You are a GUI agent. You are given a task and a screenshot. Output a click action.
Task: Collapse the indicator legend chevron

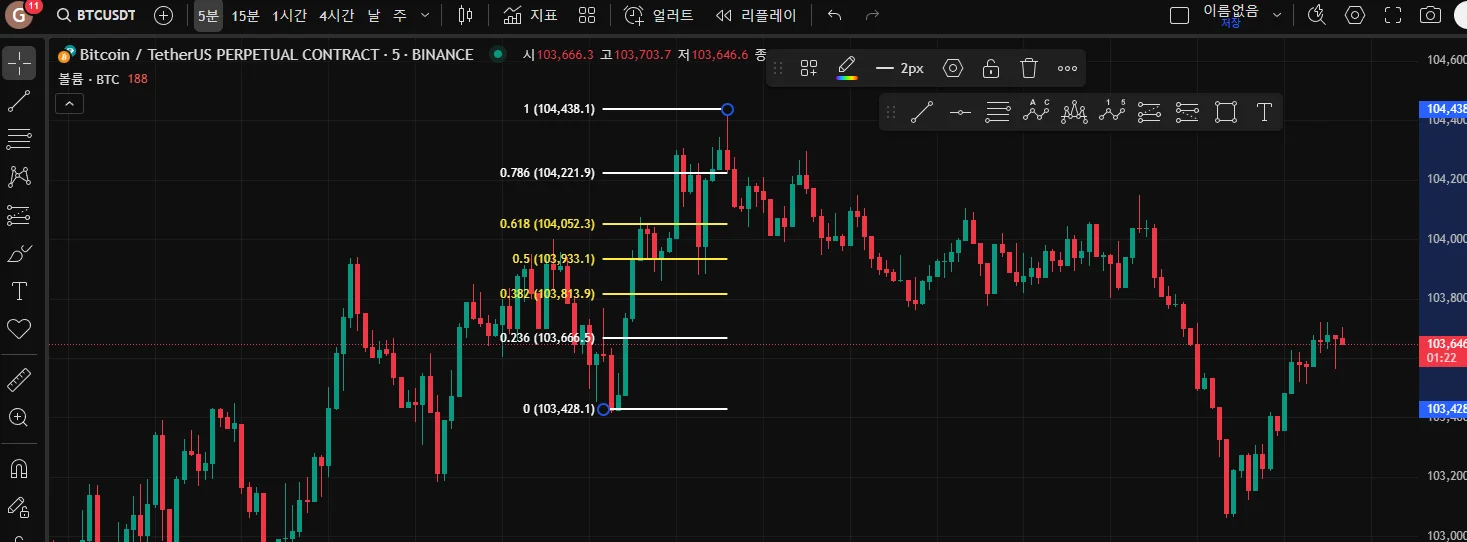pos(69,103)
